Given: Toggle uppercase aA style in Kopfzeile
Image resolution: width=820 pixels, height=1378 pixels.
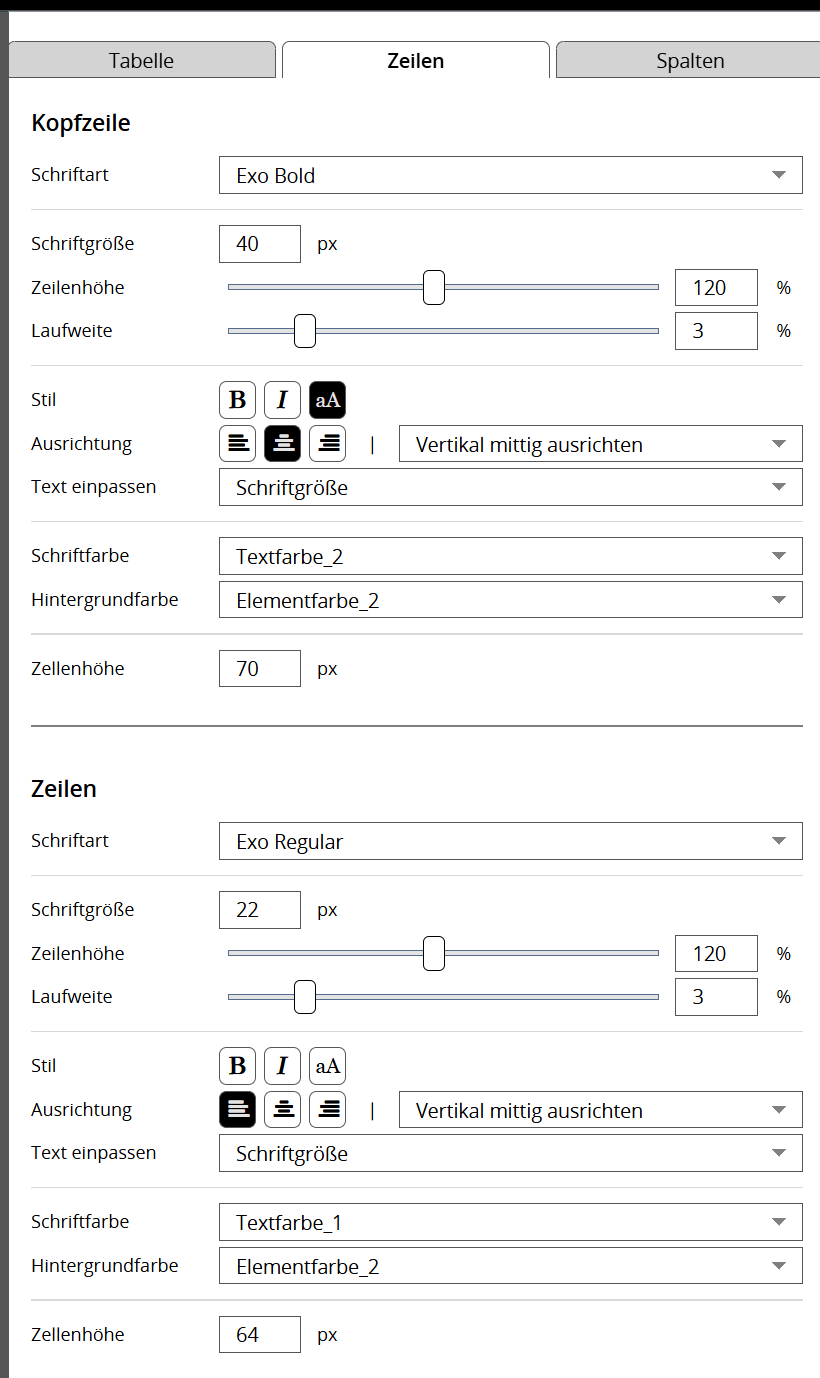Looking at the screenshot, I should [x=327, y=400].
